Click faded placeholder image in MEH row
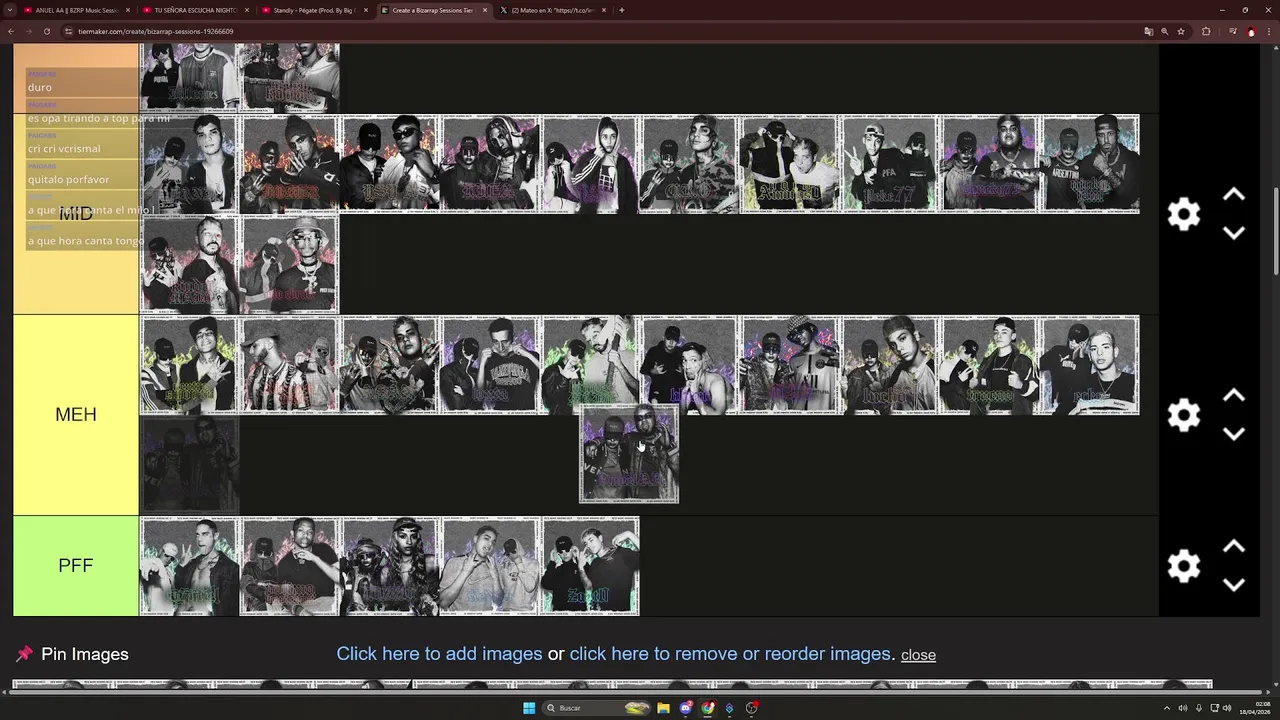 (190, 465)
